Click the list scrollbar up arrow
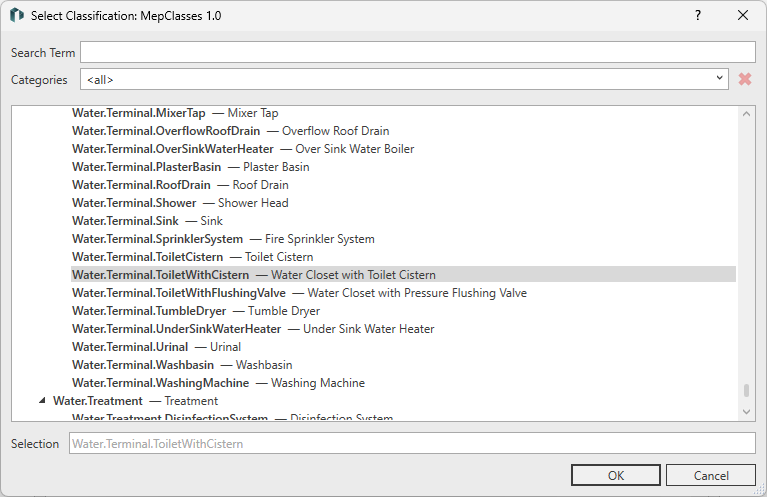 746,114
